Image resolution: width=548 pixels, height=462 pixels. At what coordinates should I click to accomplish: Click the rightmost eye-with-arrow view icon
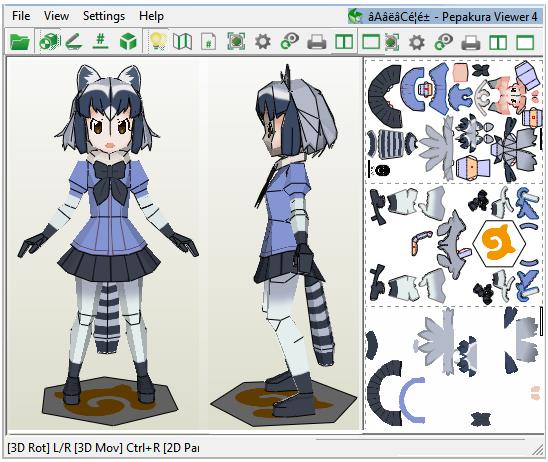(444, 42)
